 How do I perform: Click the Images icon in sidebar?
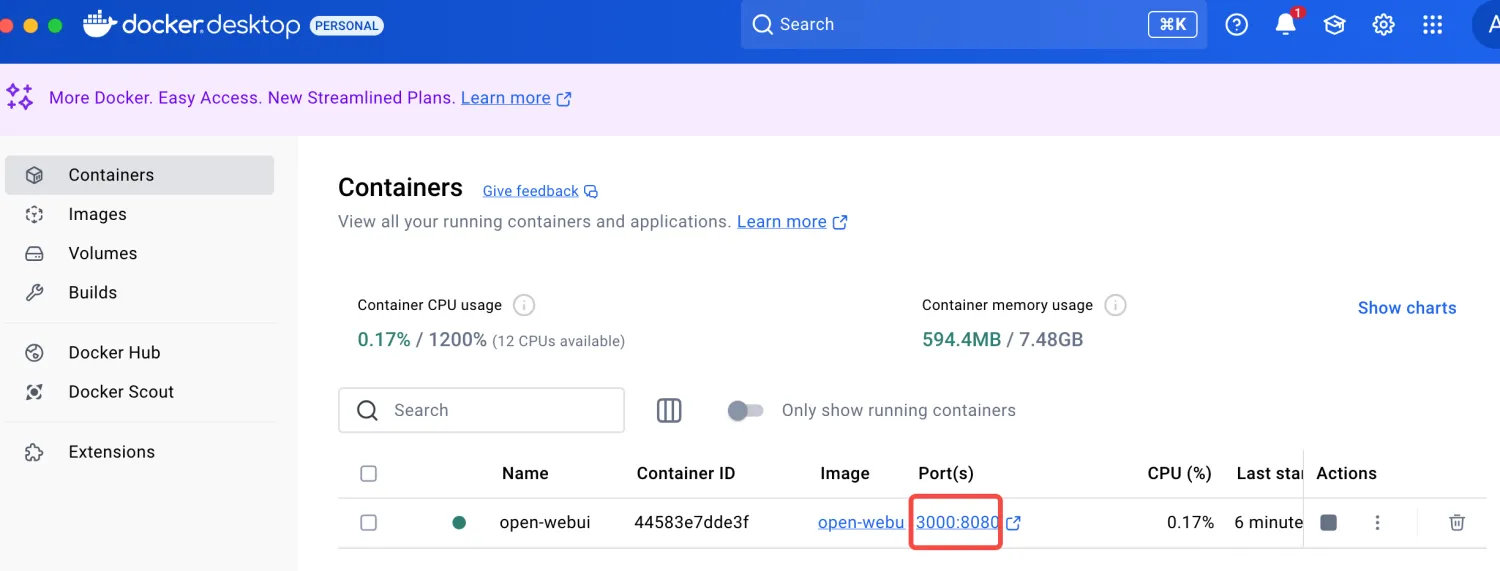[34, 214]
